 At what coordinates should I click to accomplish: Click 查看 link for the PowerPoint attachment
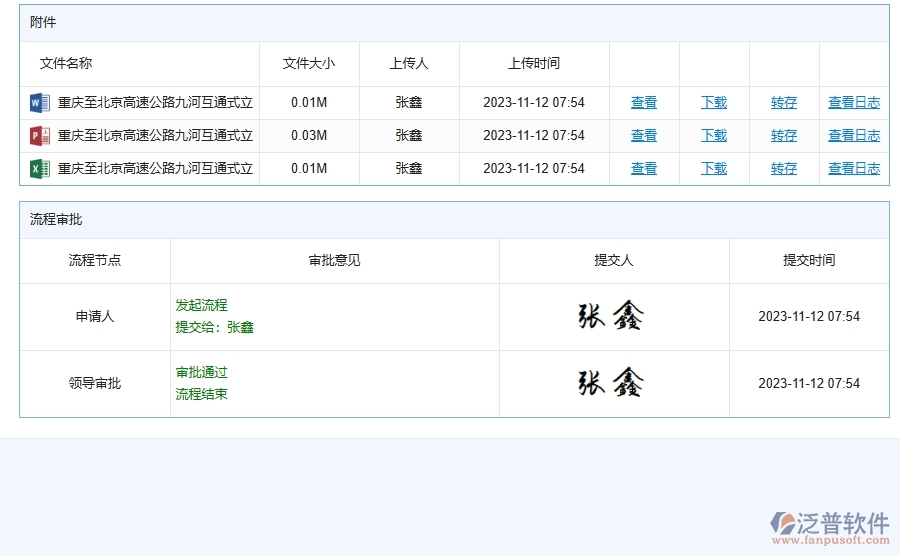(644, 135)
